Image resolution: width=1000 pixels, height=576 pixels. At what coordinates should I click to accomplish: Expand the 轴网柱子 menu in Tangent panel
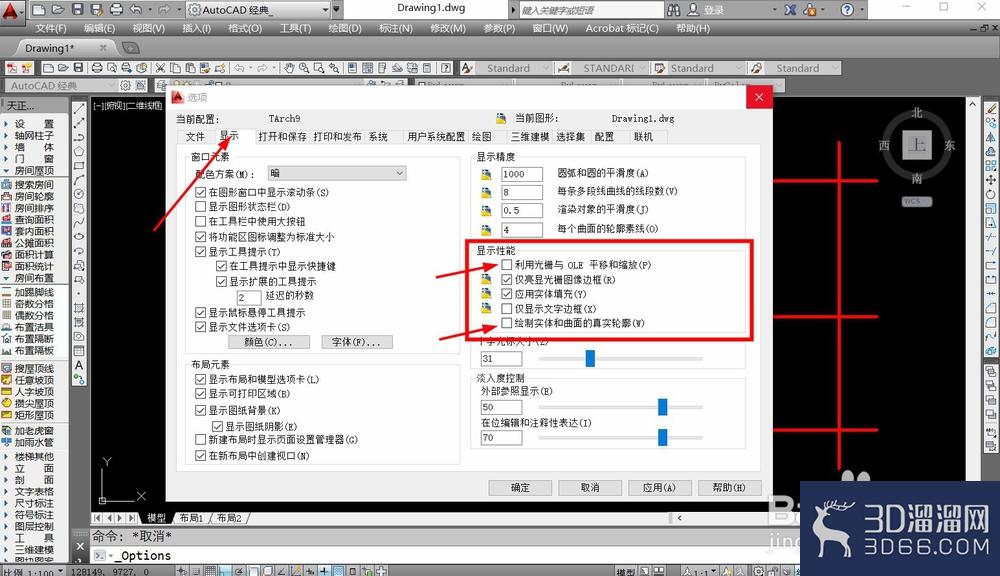click(28, 135)
